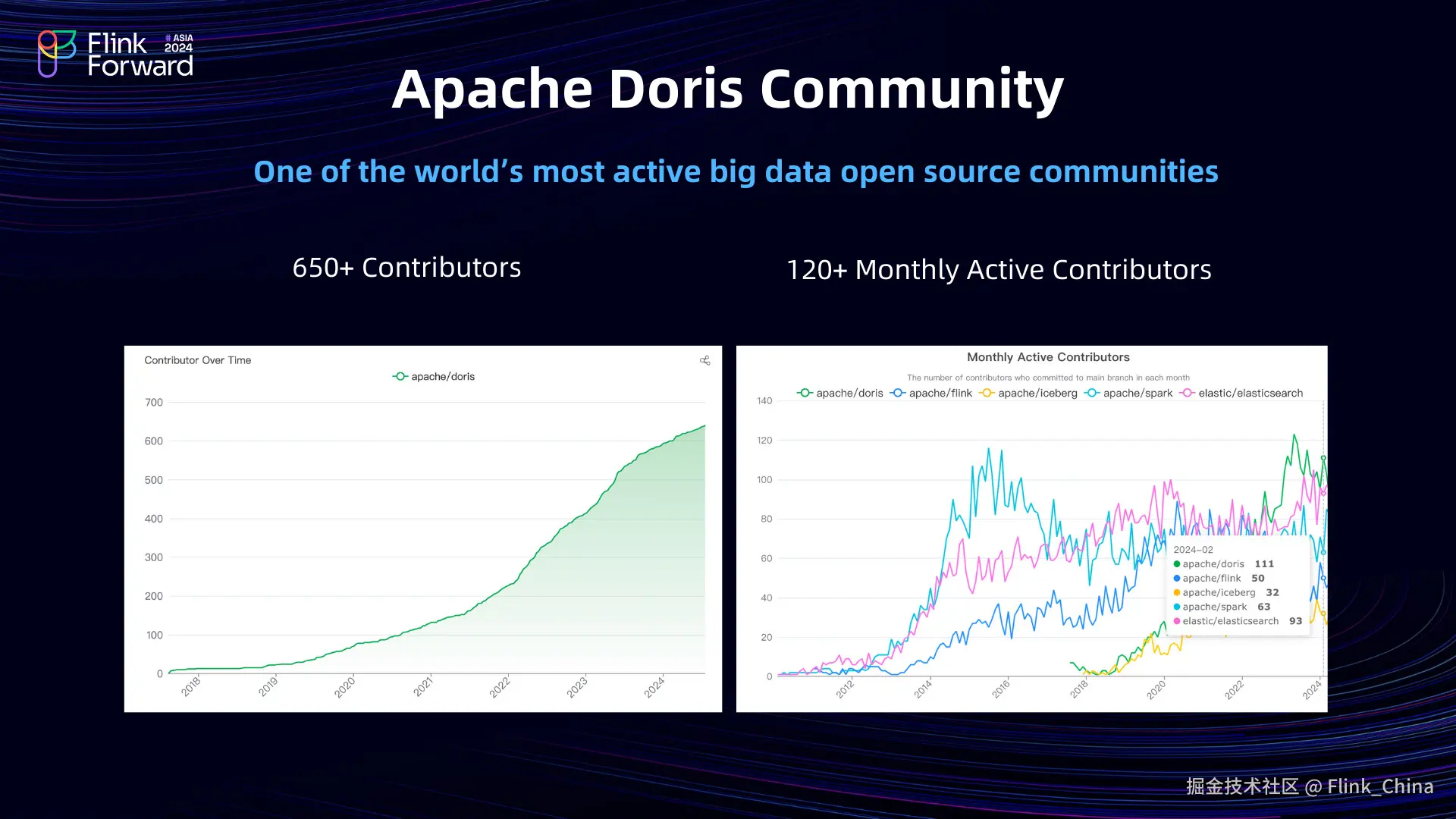The image size is (1456, 819).
Task: Click the Flink Forward logo icon
Action: pyautogui.click(x=57, y=53)
